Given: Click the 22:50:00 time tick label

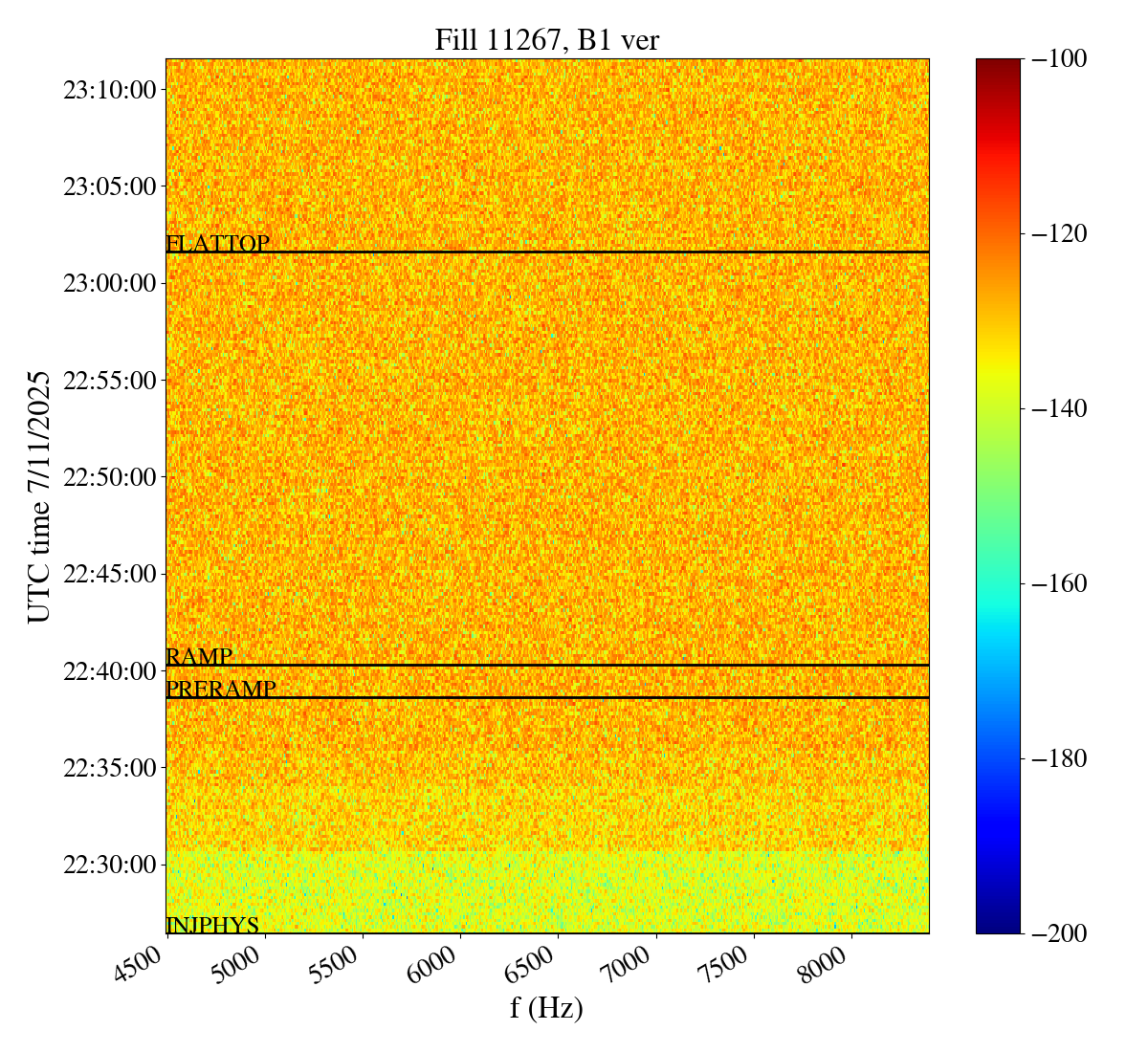Looking at the screenshot, I should [109, 477].
